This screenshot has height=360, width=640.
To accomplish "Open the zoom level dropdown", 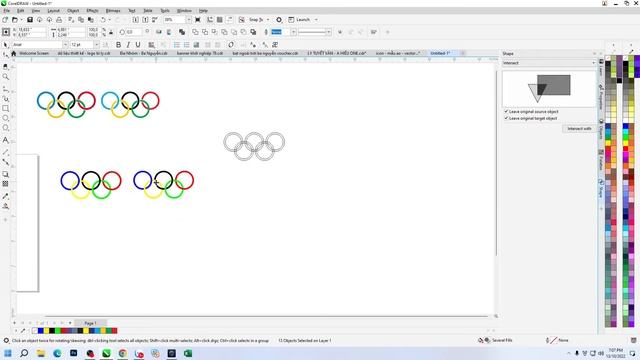I will 188,20.
